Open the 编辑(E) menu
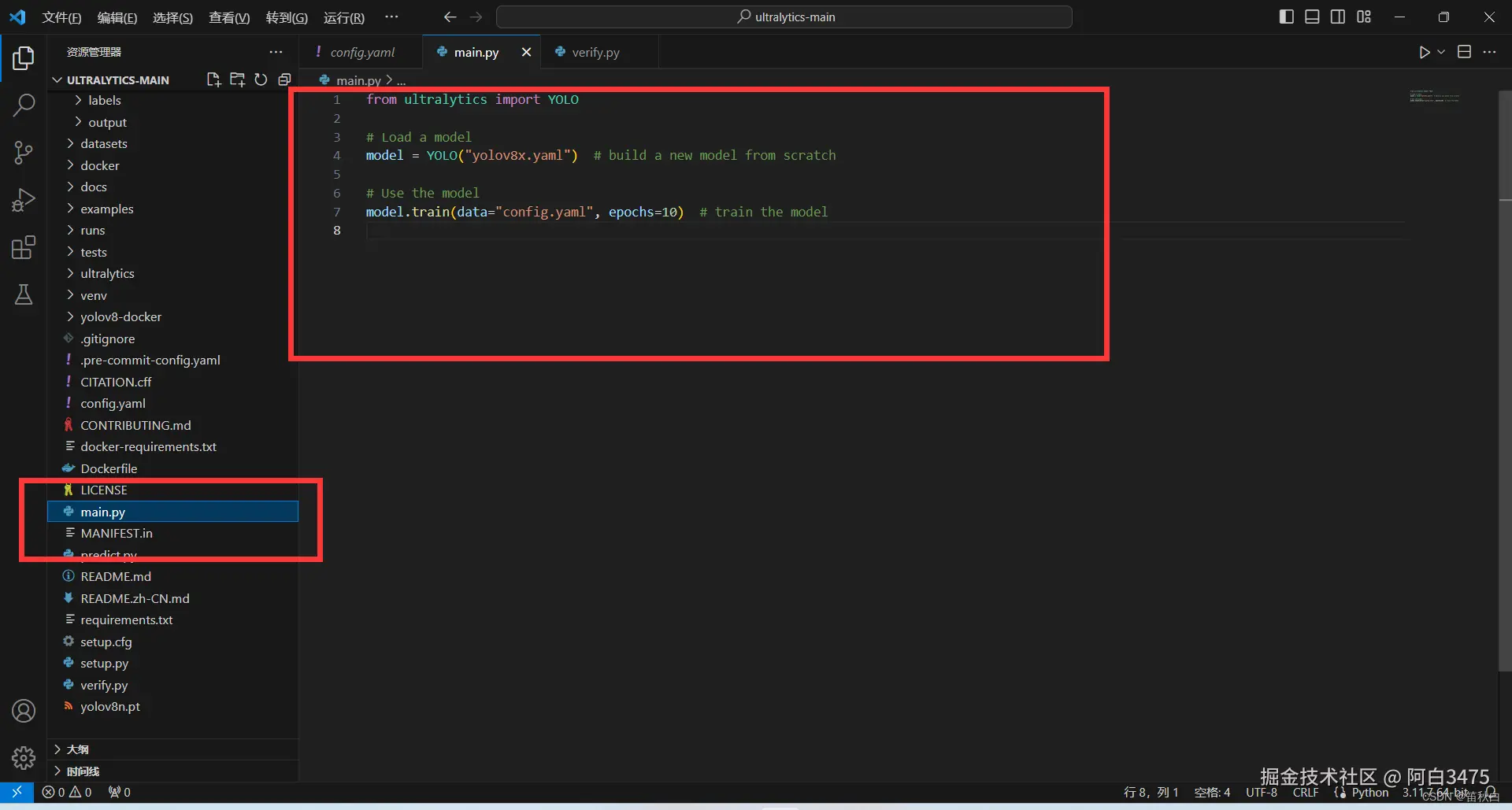This screenshot has width=1512, height=810. tap(117, 17)
